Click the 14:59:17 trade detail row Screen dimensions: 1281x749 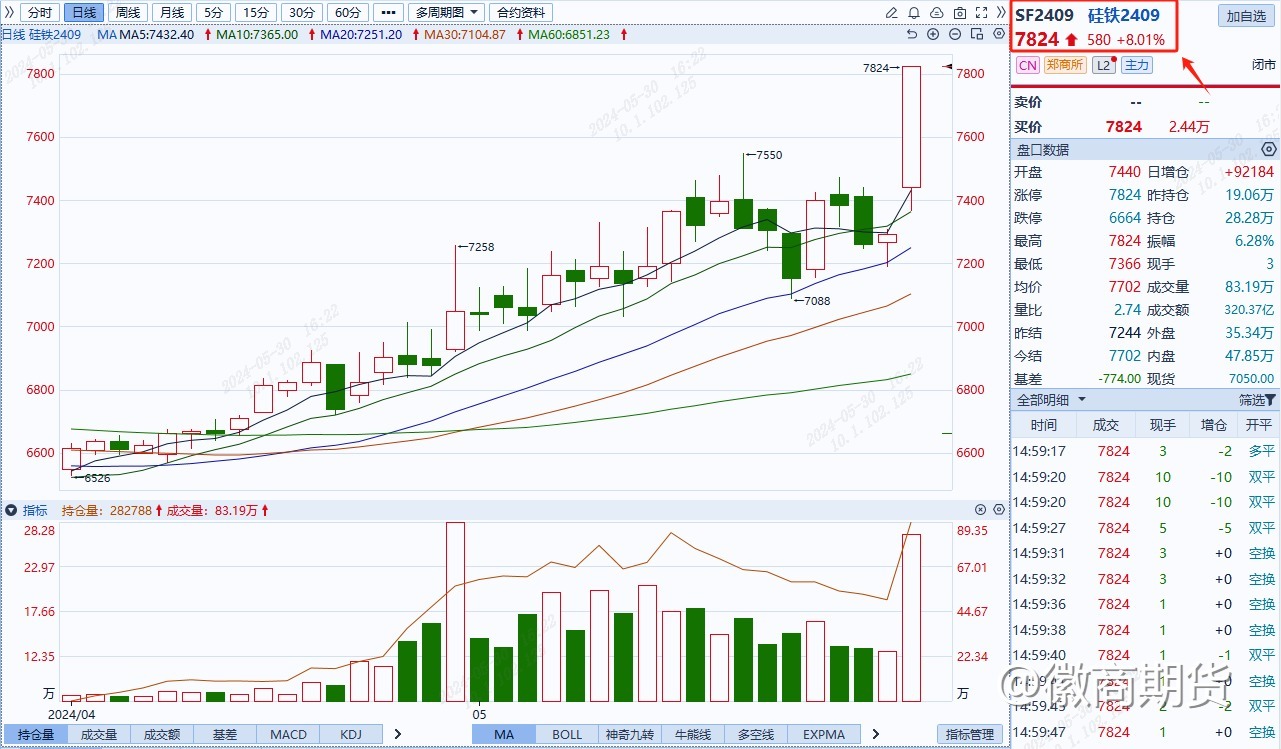point(1145,452)
